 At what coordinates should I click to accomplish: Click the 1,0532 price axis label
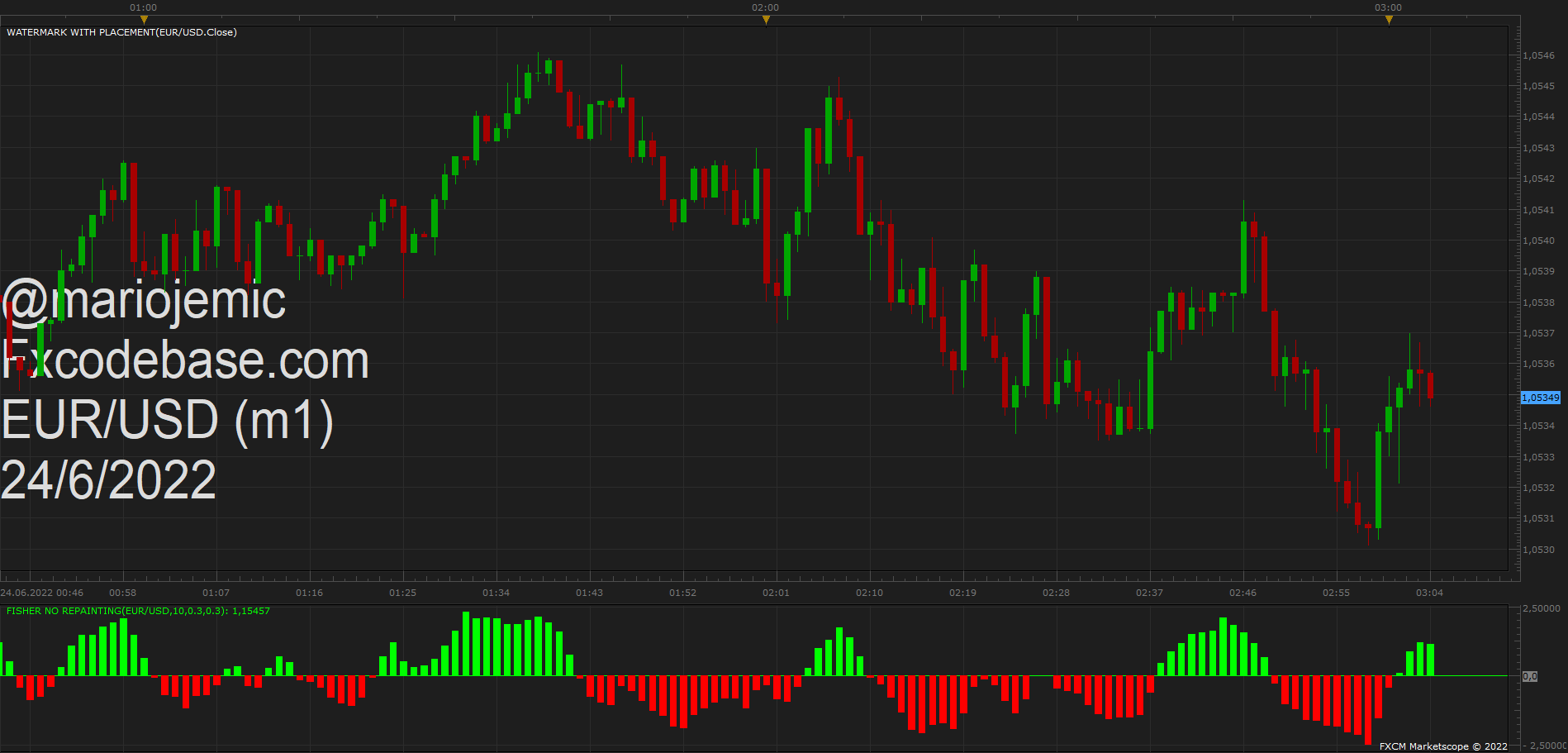coord(1539,488)
